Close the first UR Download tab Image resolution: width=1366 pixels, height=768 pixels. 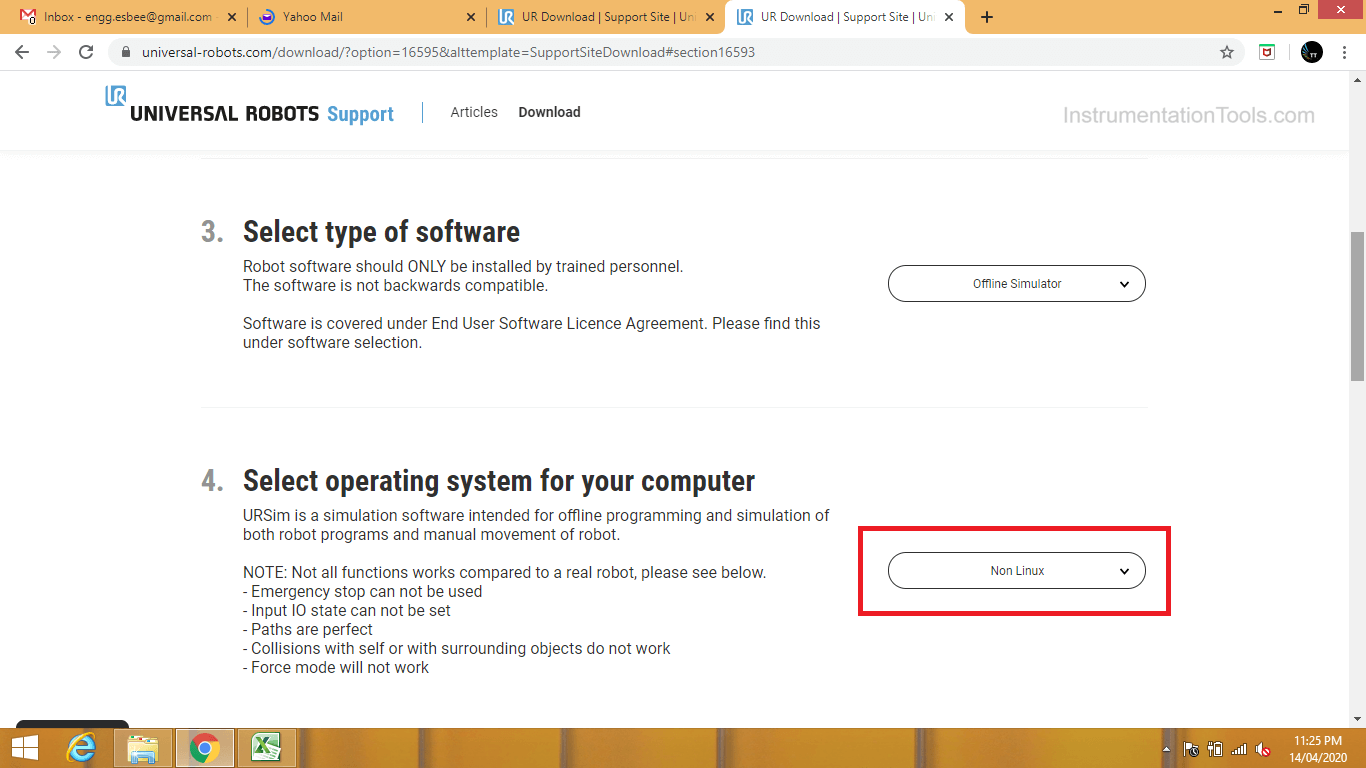(x=710, y=17)
